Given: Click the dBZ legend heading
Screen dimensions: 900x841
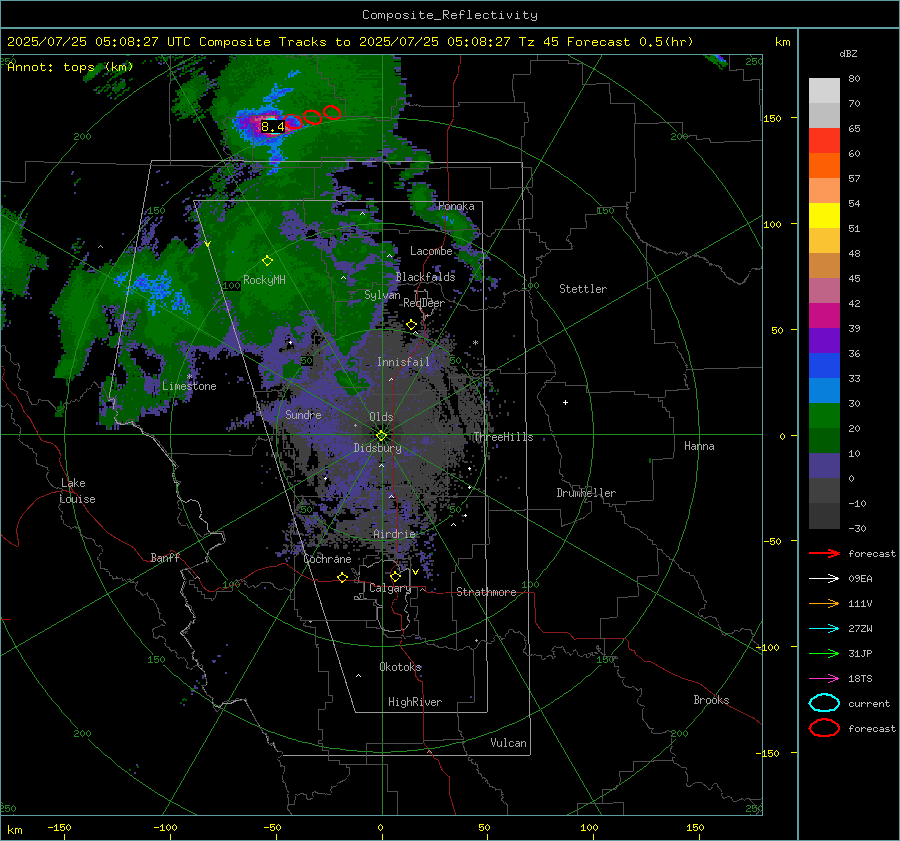Looking at the screenshot, I should click(x=848, y=53).
